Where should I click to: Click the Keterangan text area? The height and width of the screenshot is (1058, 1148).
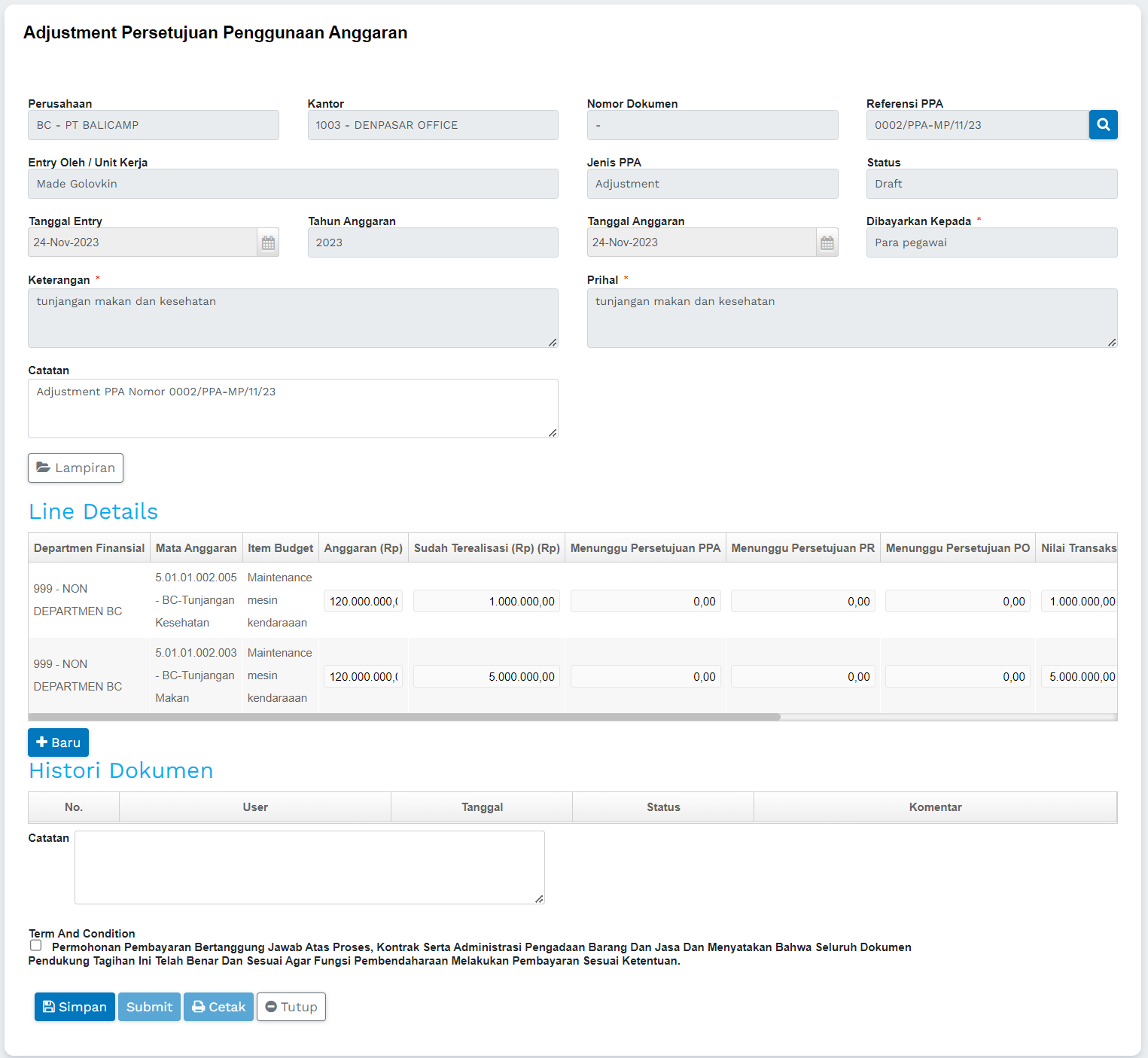click(x=293, y=318)
